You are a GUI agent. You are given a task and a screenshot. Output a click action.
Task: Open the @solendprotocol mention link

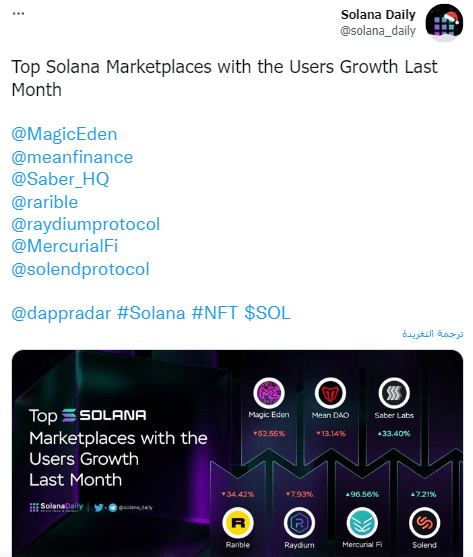pos(80,269)
